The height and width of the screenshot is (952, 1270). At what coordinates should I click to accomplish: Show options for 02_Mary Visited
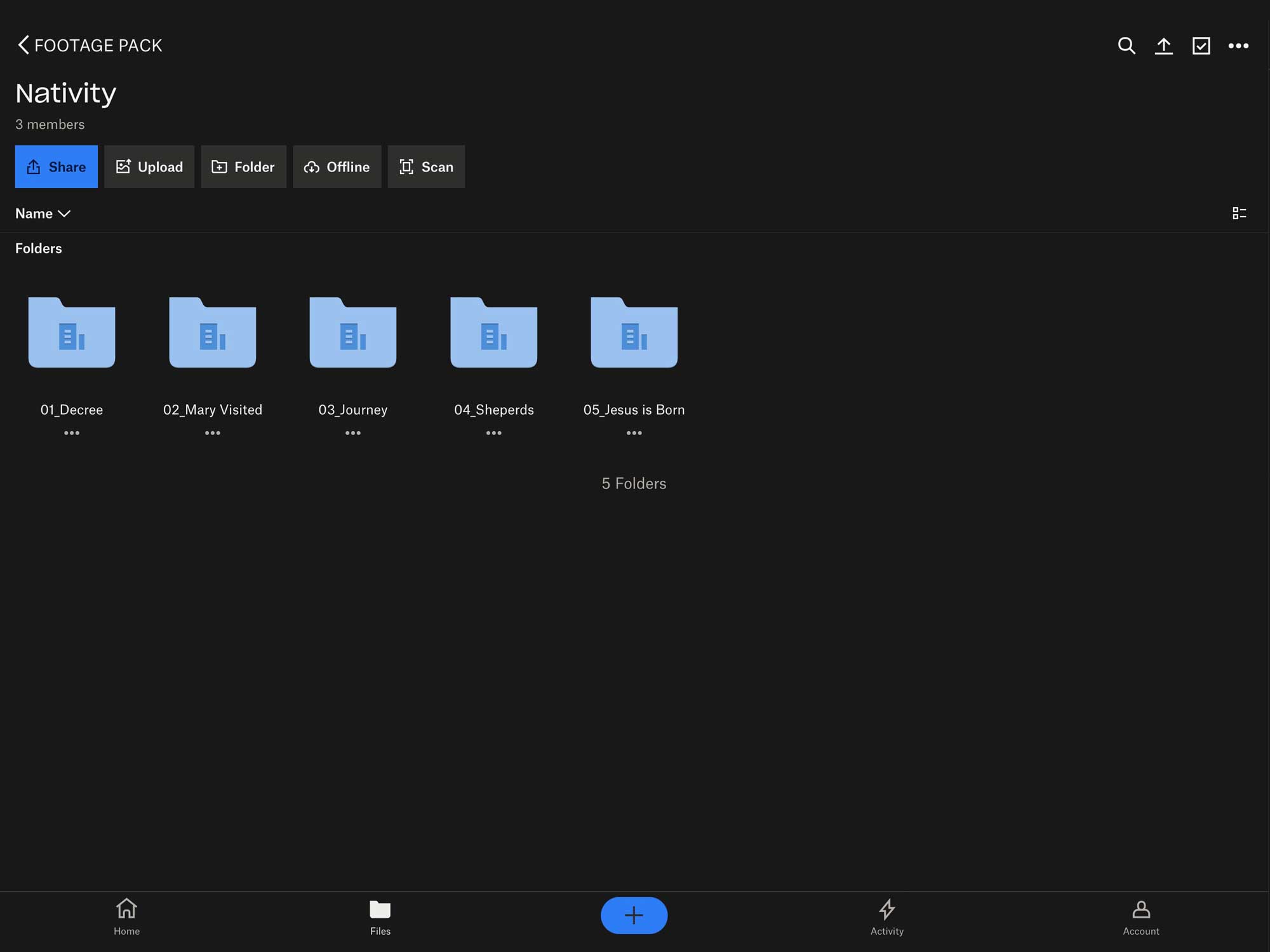tap(213, 433)
